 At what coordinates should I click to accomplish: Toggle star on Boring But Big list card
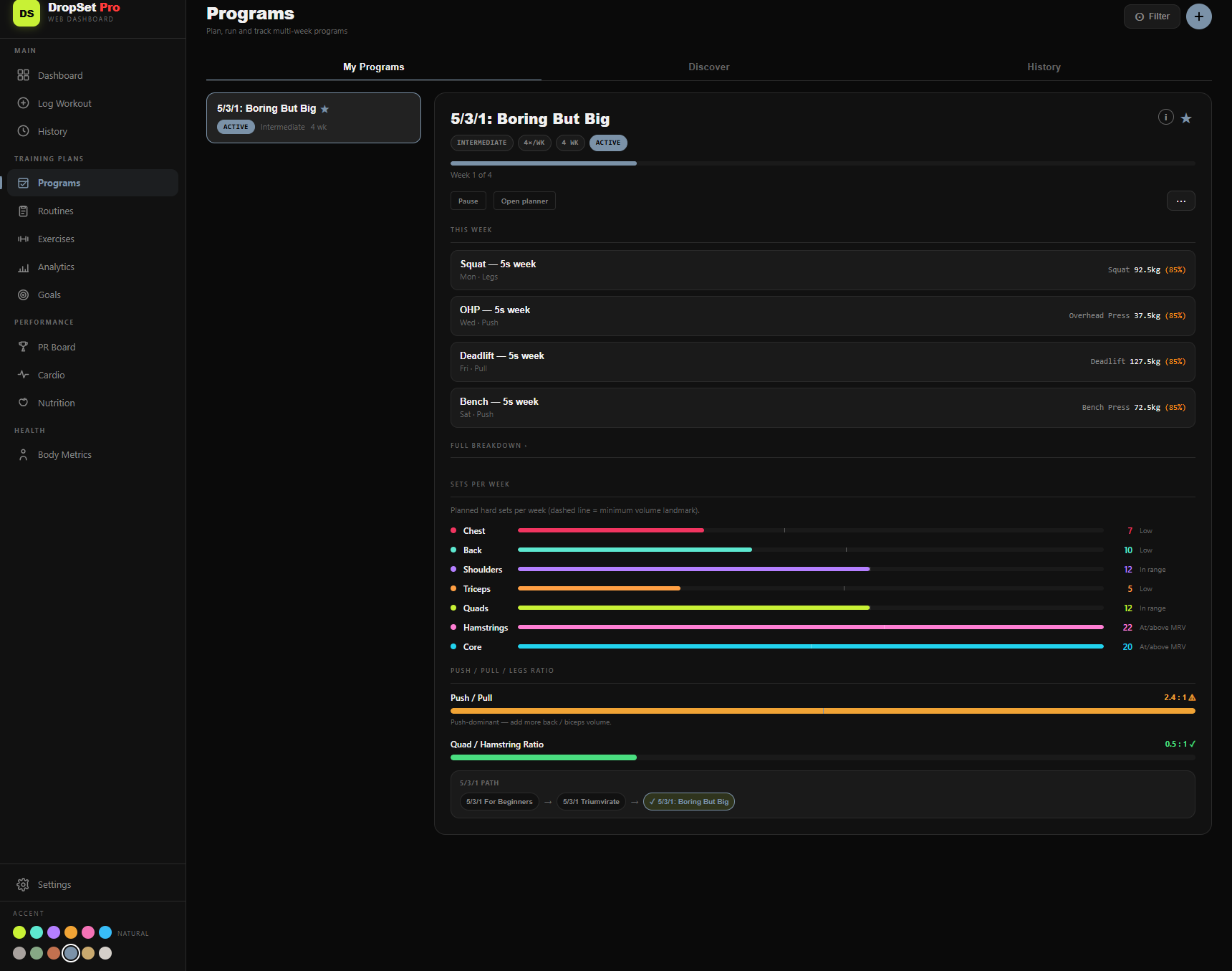(x=324, y=109)
